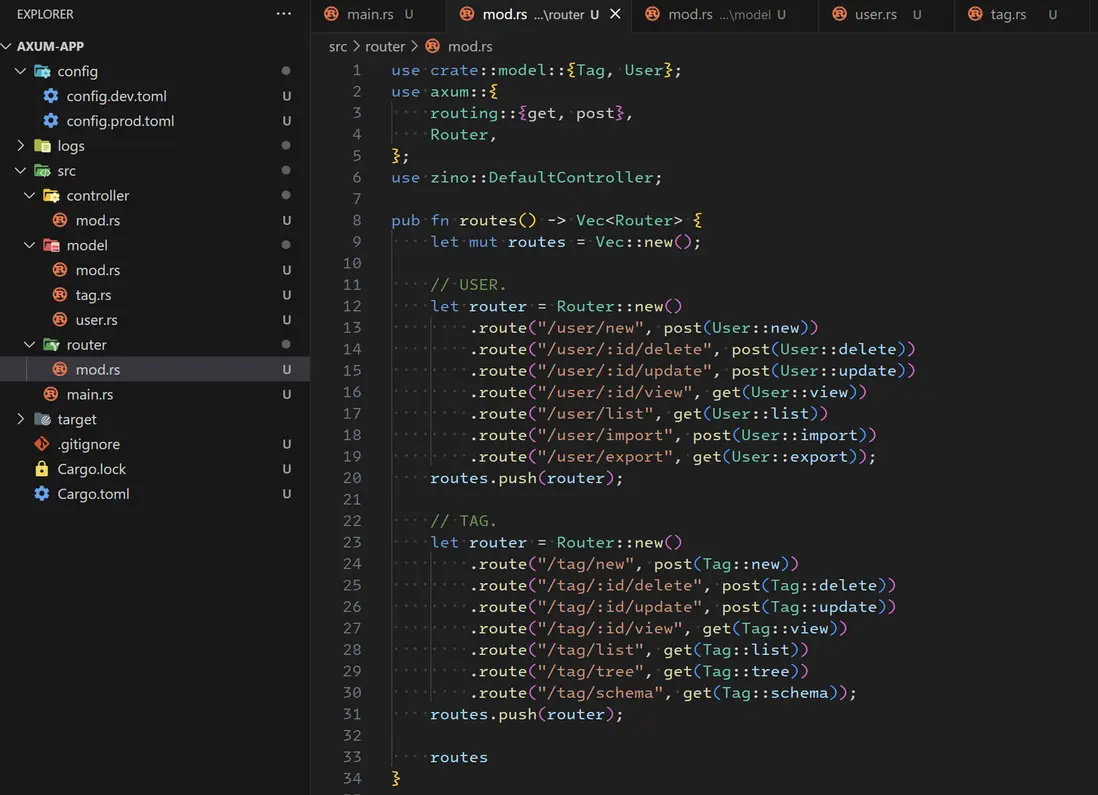Open config.prod.toml from the explorer
Viewport: 1098px width, 795px height.
(120, 121)
